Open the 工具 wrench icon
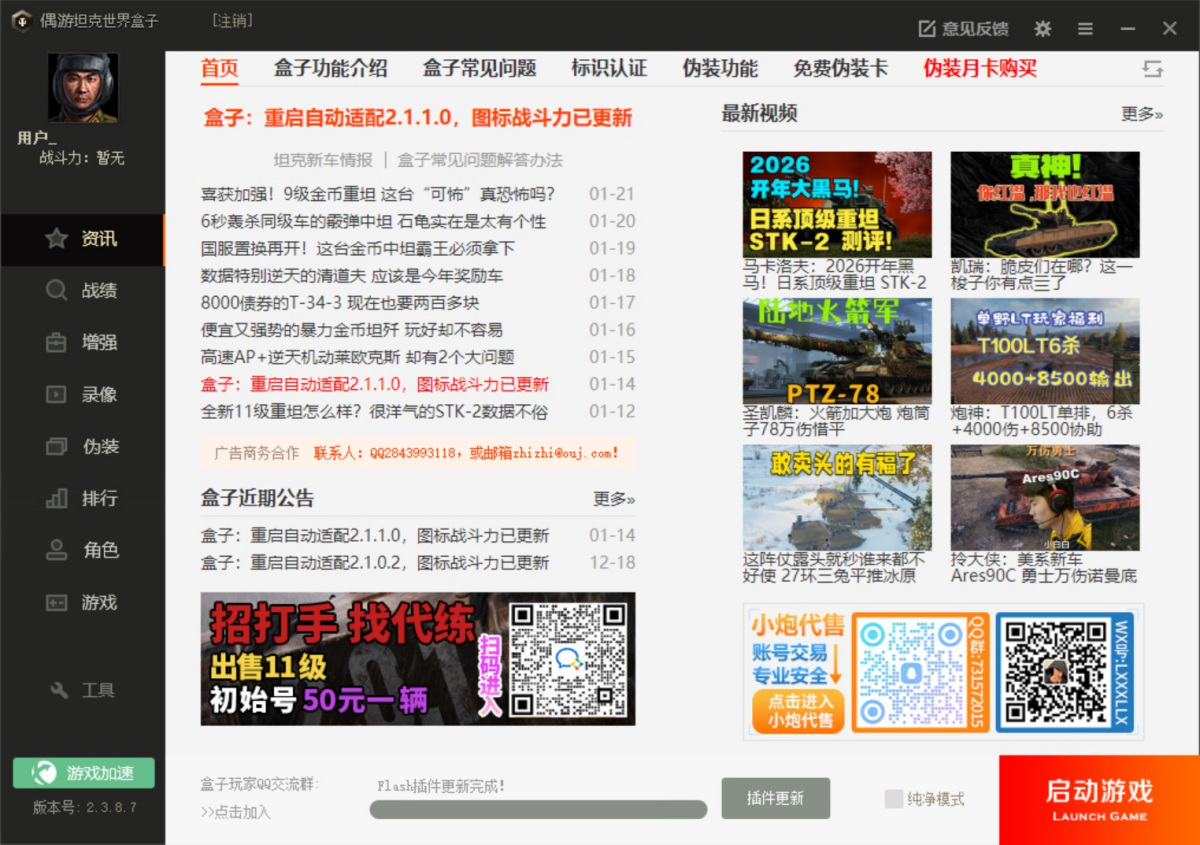Viewport: 1200px width, 845px height. pos(59,690)
